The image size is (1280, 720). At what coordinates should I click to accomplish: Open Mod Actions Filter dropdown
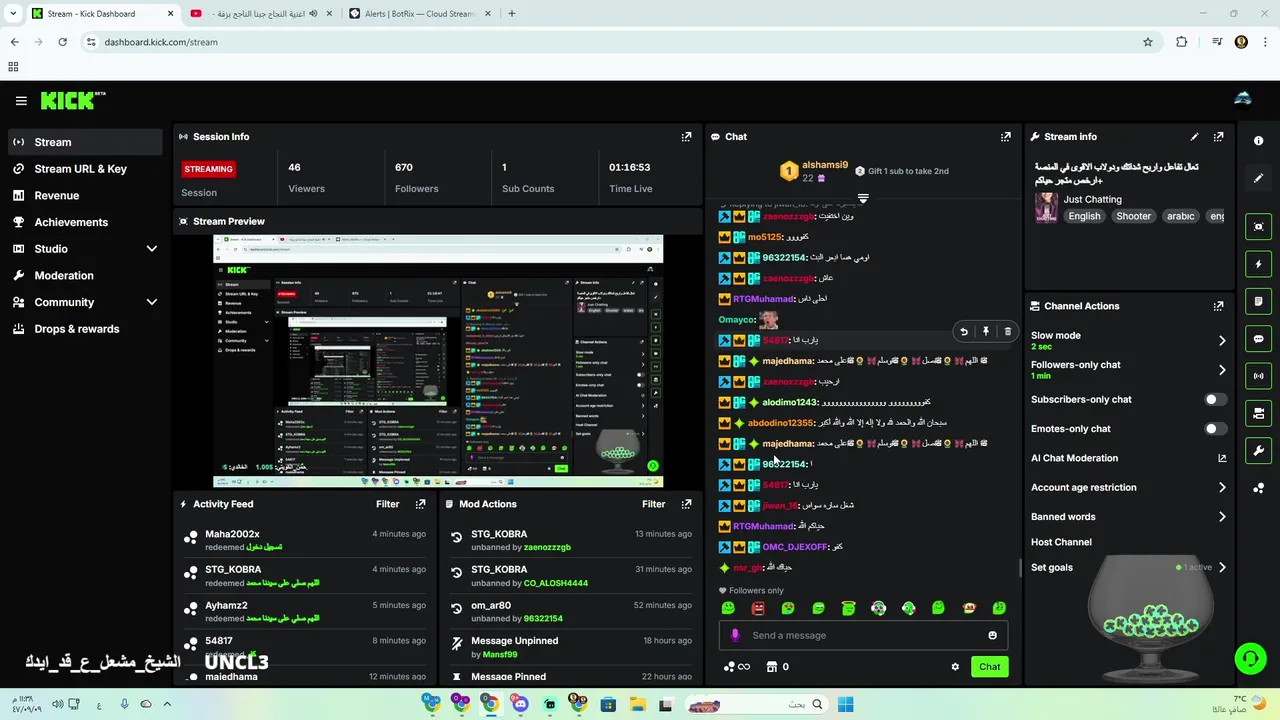[x=653, y=504]
